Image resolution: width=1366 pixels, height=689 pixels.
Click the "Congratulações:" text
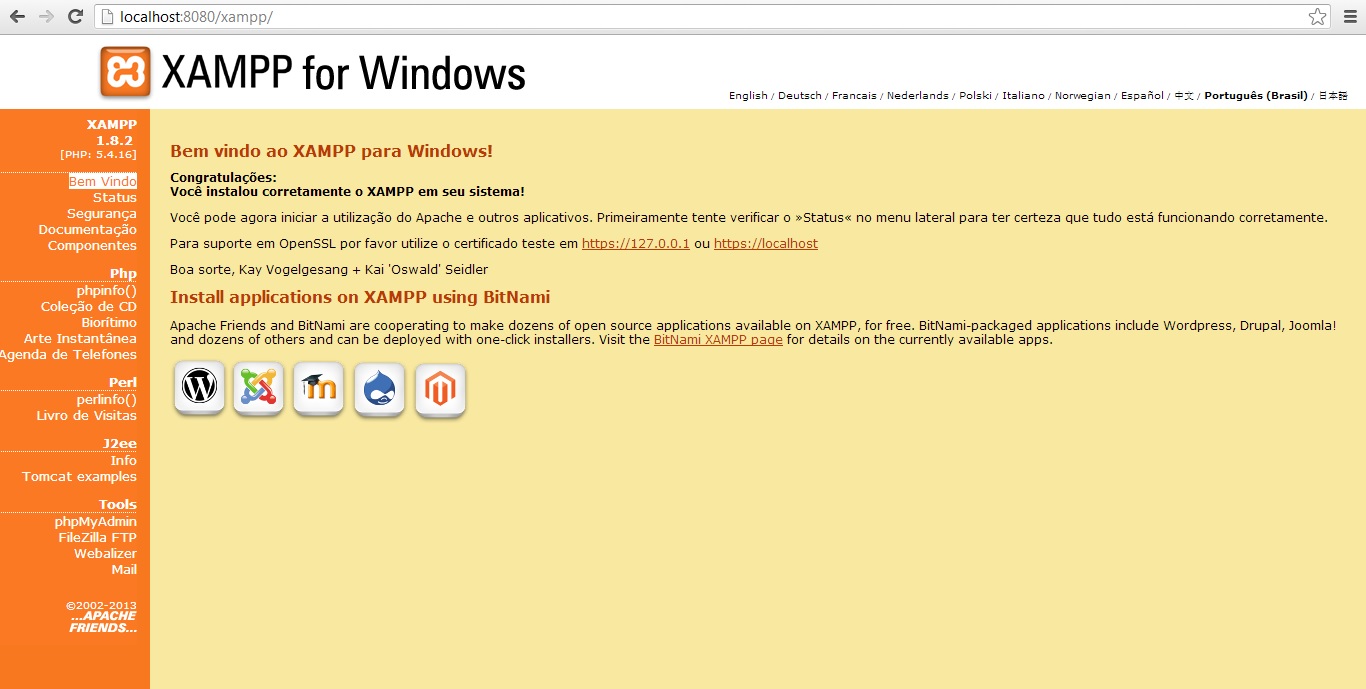223,178
